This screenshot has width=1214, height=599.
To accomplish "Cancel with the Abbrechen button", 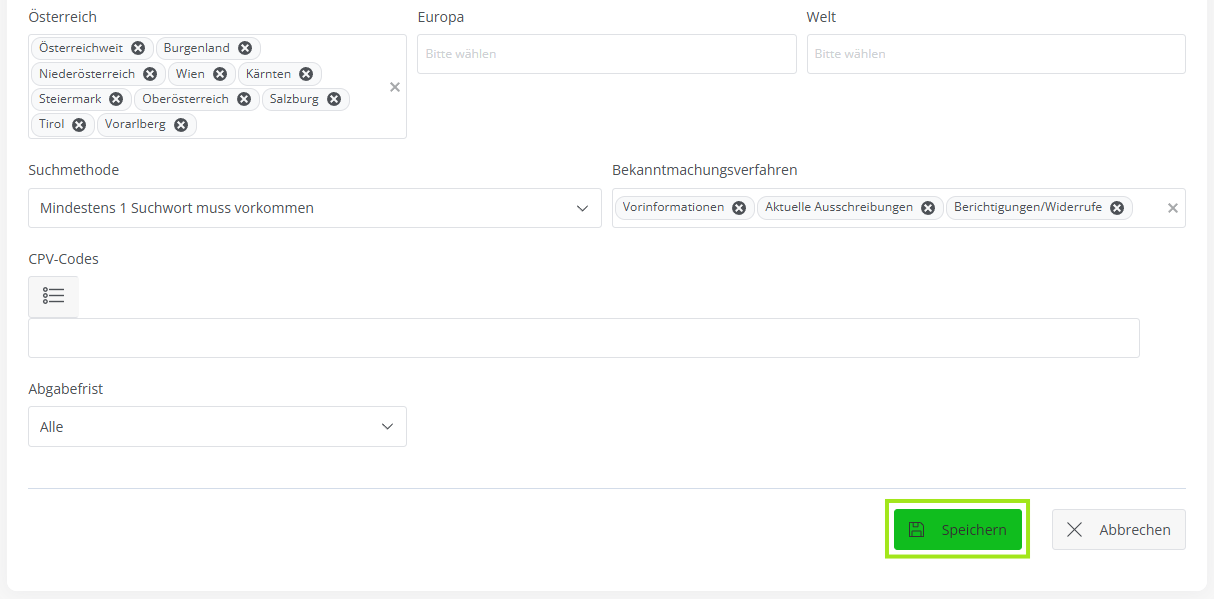I will click(1118, 530).
